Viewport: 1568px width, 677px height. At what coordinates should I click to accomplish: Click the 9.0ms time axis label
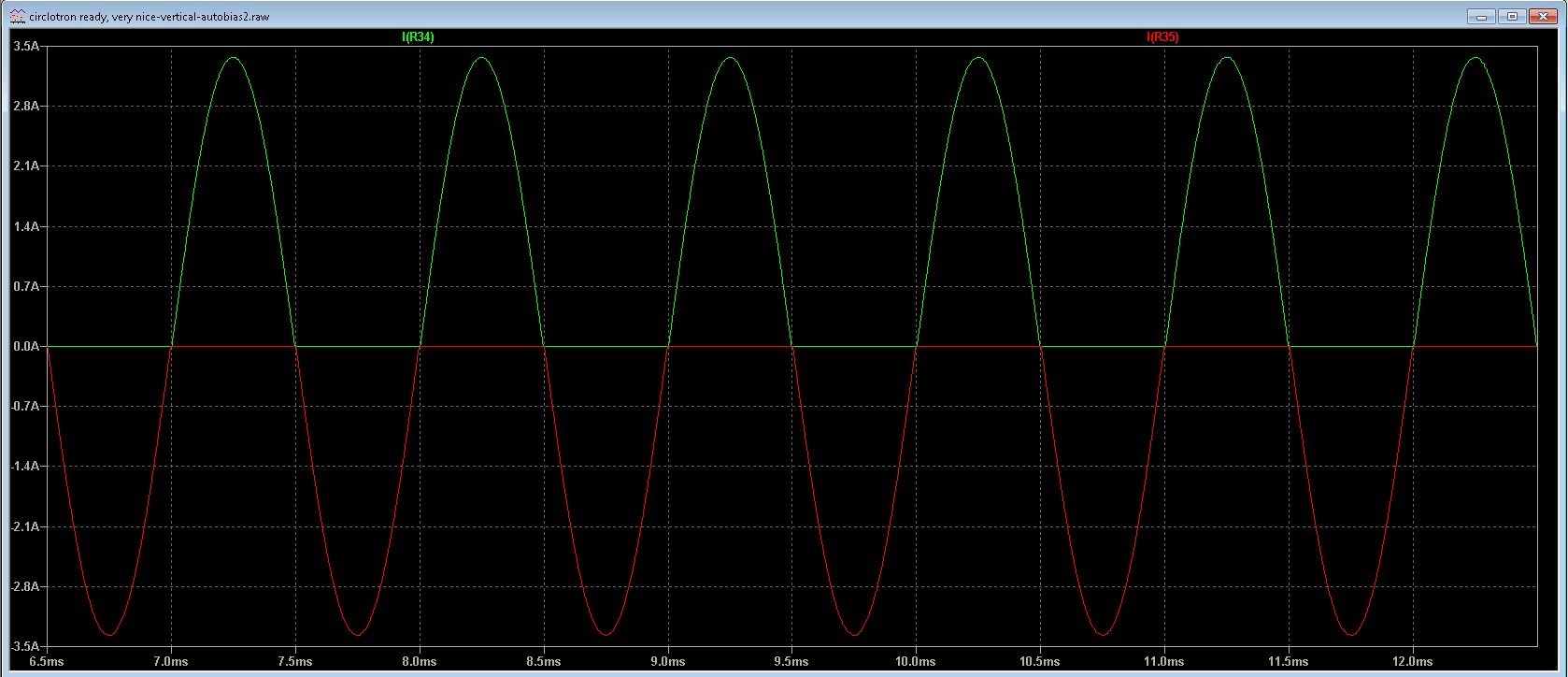(x=667, y=661)
